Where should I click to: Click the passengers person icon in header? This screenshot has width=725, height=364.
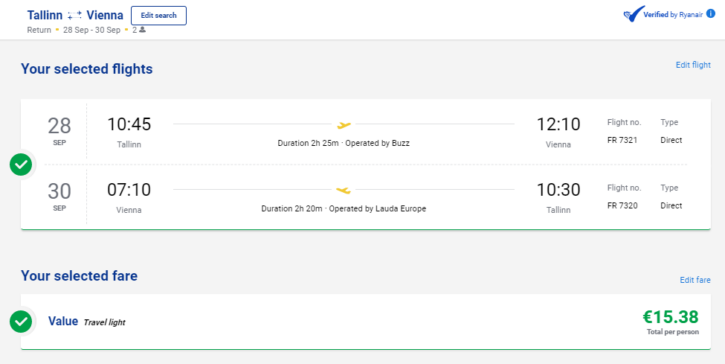point(142,30)
